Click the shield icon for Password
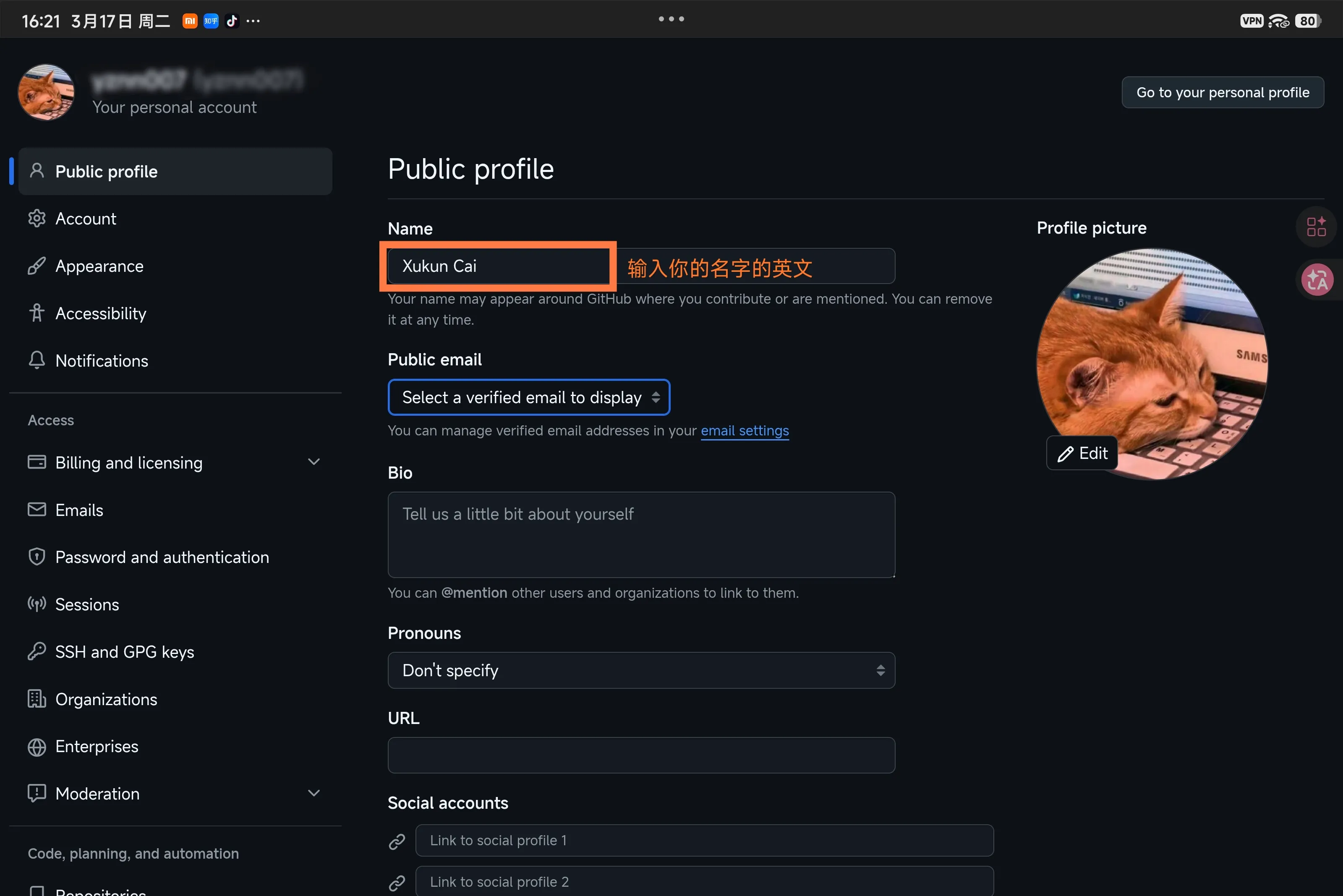This screenshot has width=1343, height=896. (37, 557)
